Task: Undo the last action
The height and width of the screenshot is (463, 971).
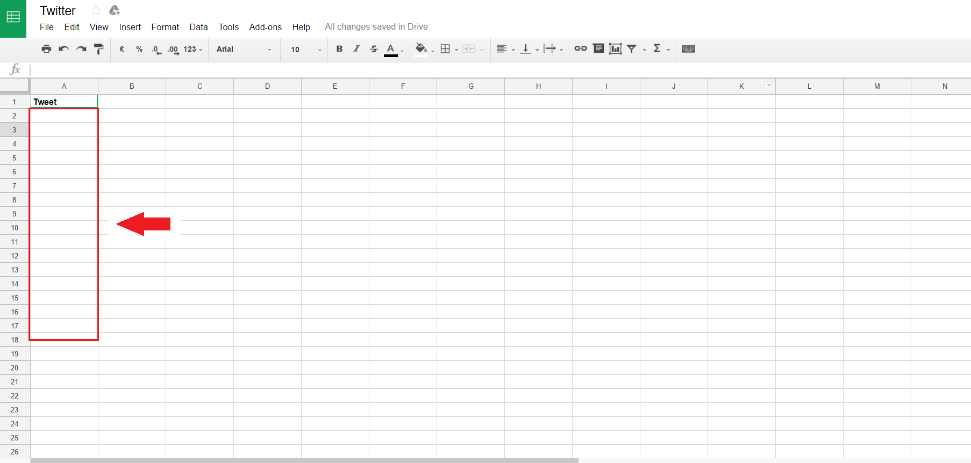Action: (x=64, y=48)
